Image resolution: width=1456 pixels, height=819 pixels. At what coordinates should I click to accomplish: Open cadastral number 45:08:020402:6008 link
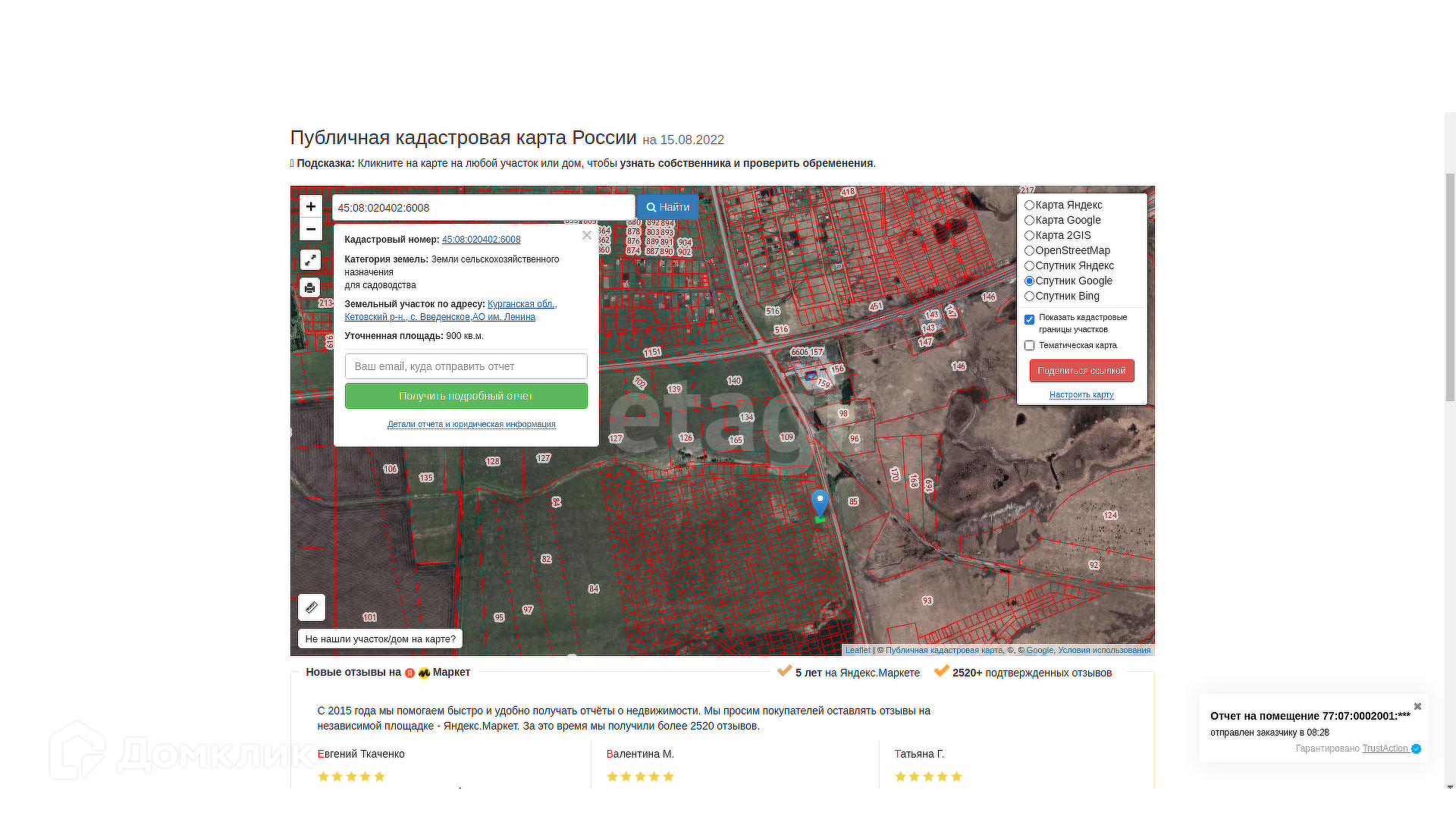coord(481,240)
